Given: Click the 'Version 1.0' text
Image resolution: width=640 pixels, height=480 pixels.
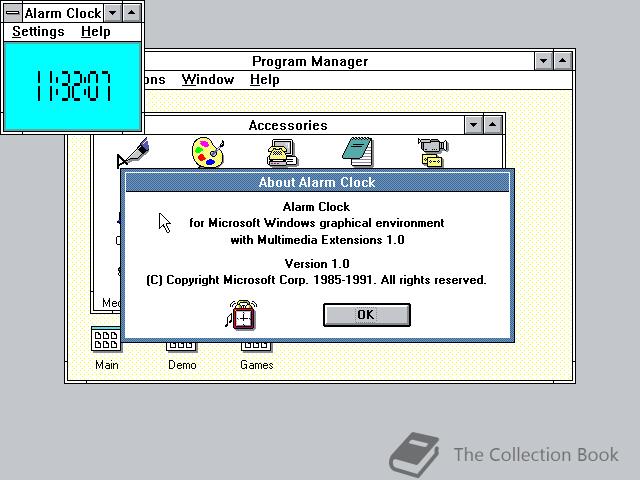Looking at the screenshot, I should [x=317, y=264].
